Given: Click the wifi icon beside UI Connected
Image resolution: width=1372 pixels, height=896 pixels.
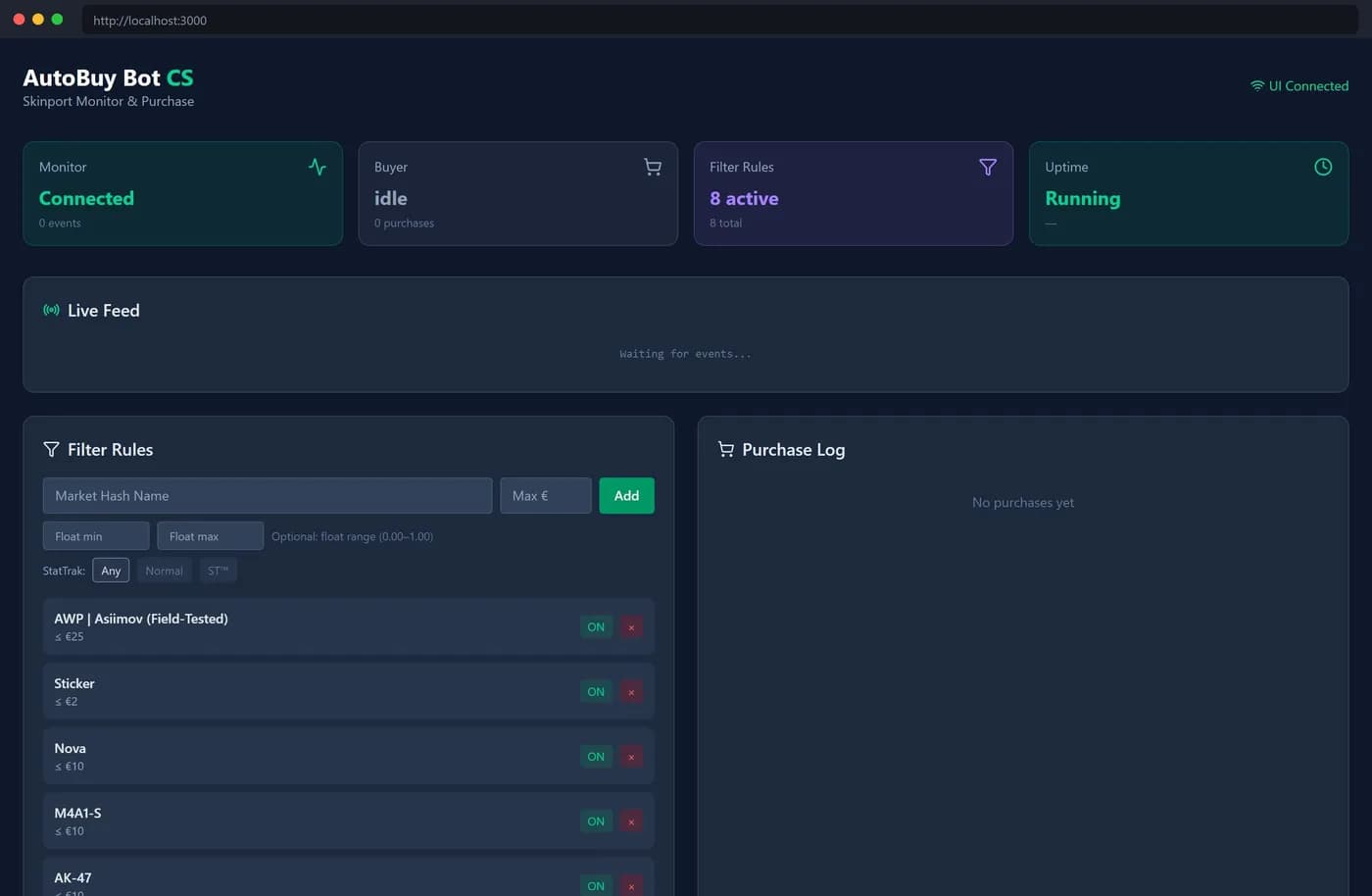Looking at the screenshot, I should coord(1257,86).
